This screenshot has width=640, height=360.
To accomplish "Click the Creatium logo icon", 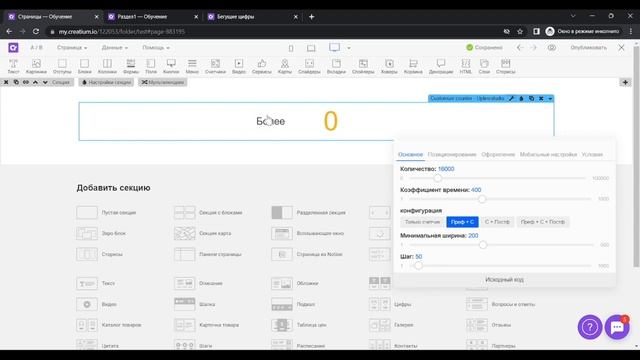I will 13,47.
